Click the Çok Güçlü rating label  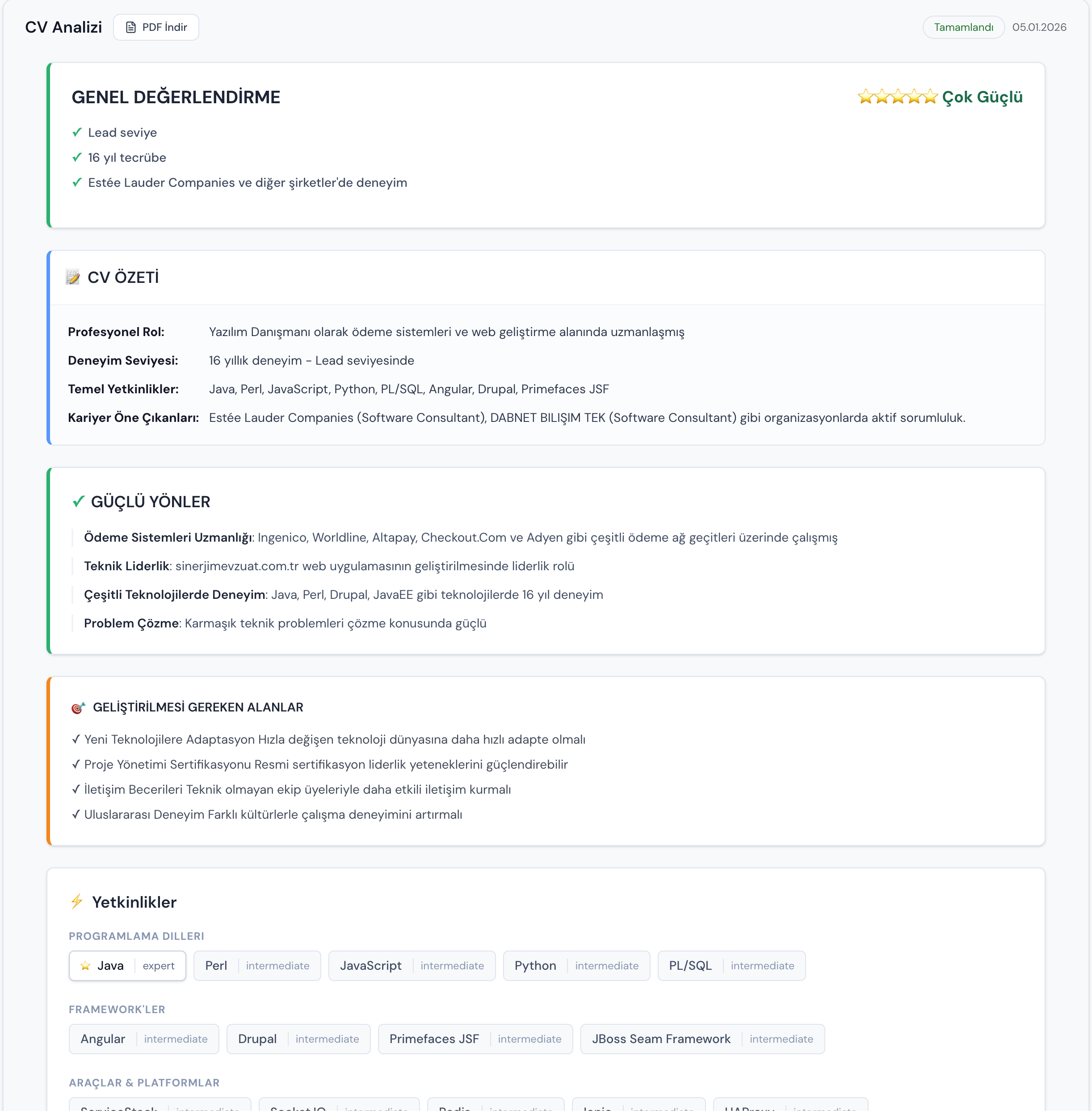click(x=983, y=97)
